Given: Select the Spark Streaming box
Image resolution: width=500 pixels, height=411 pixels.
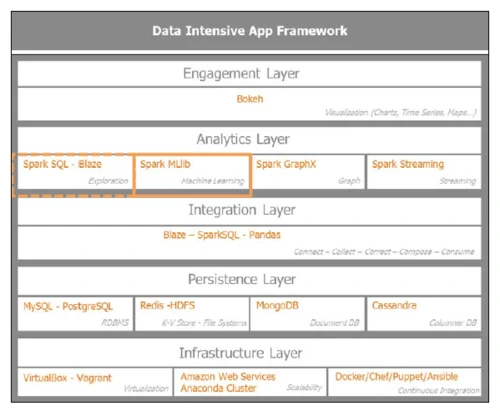Looking at the screenshot, I should [424, 172].
